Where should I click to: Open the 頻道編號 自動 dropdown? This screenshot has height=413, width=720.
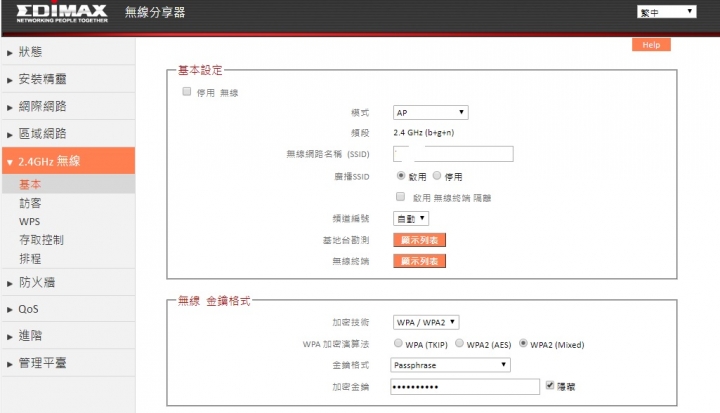[x=411, y=219]
